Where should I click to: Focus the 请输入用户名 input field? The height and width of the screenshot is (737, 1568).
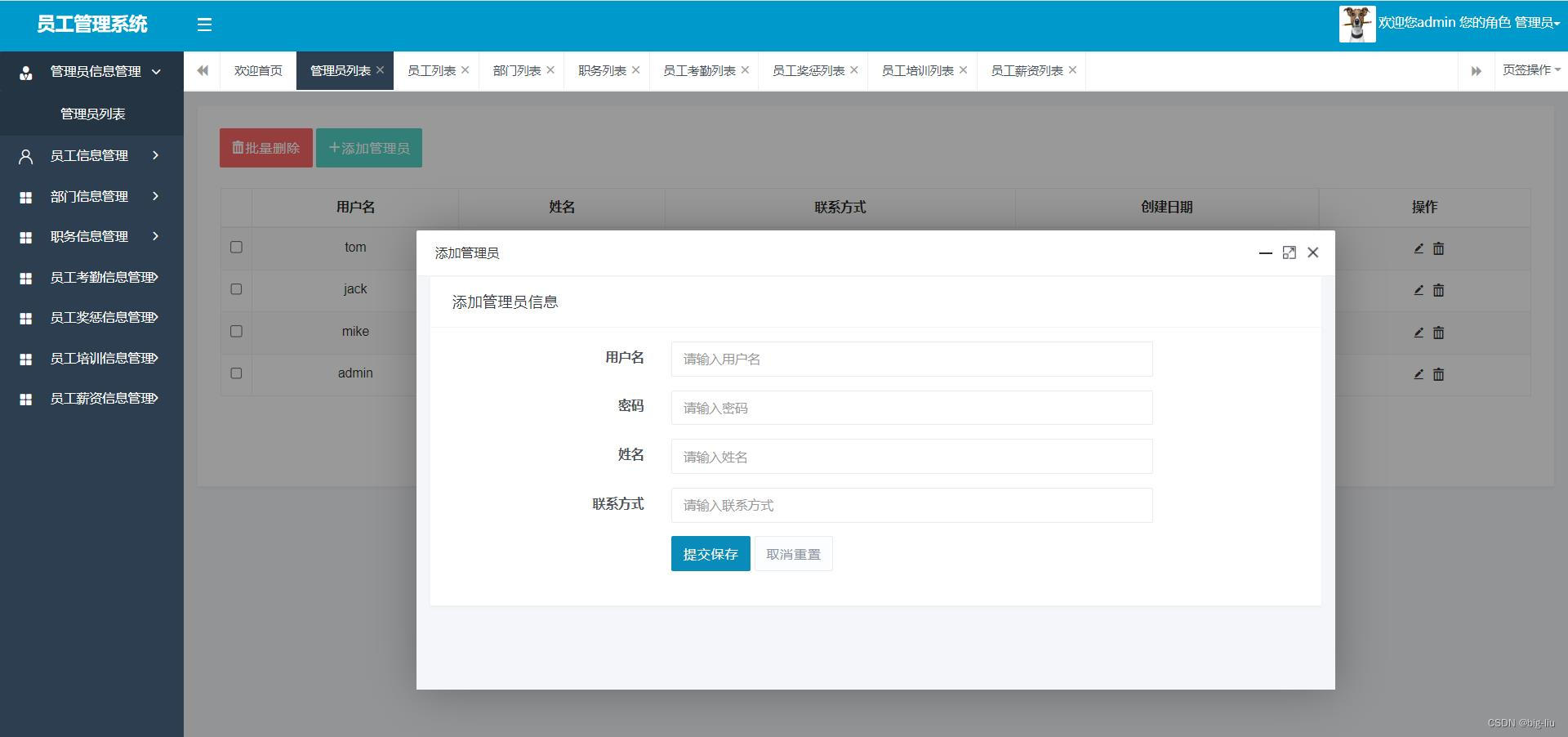point(911,359)
